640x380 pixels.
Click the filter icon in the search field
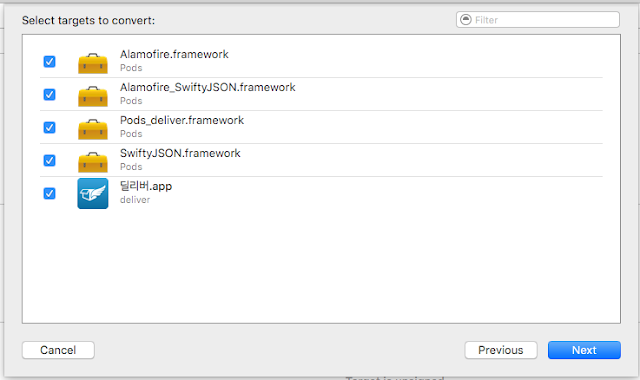point(466,20)
